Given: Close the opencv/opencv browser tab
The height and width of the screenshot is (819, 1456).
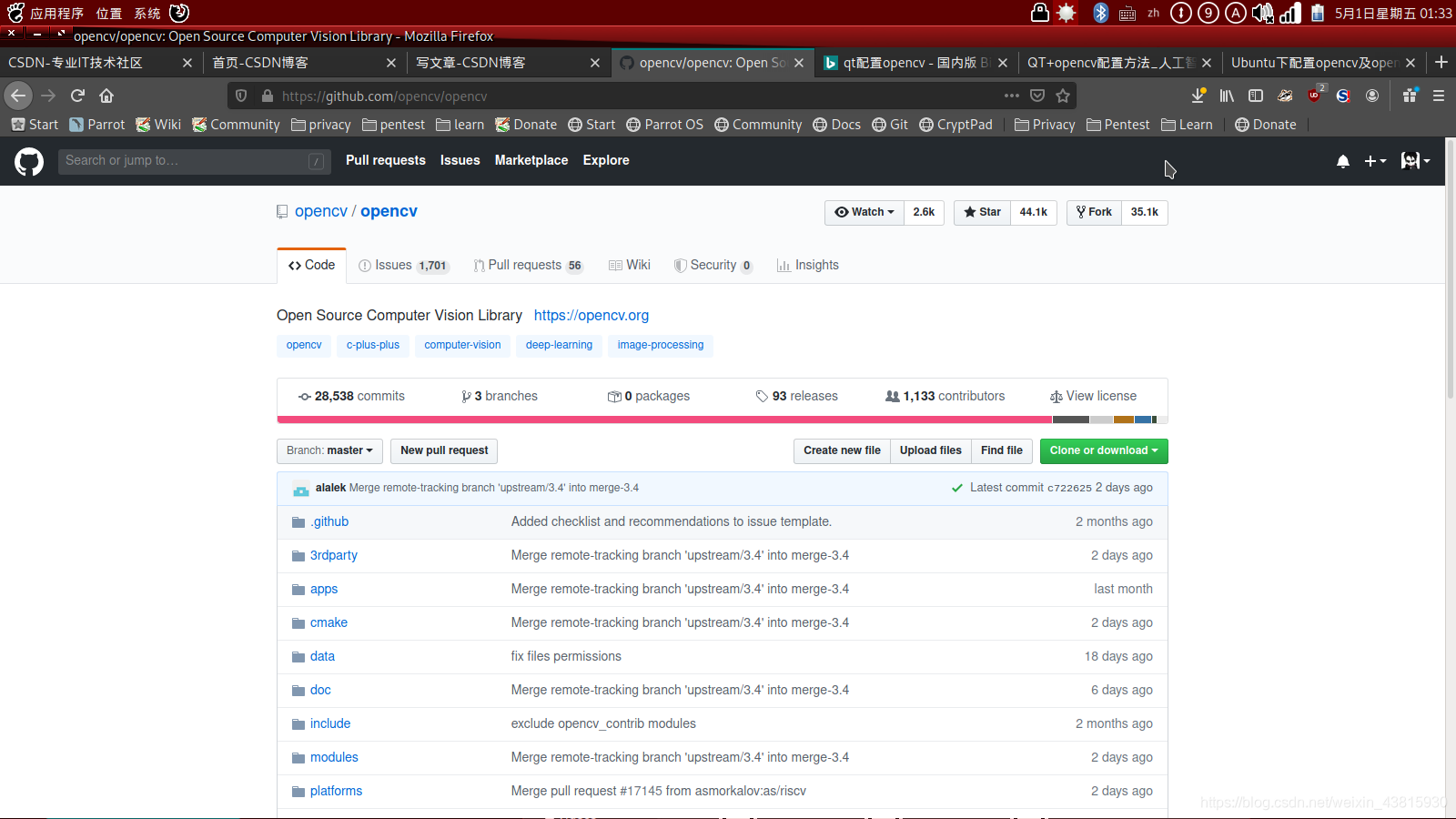Looking at the screenshot, I should pyautogui.click(x=799, y=63).
